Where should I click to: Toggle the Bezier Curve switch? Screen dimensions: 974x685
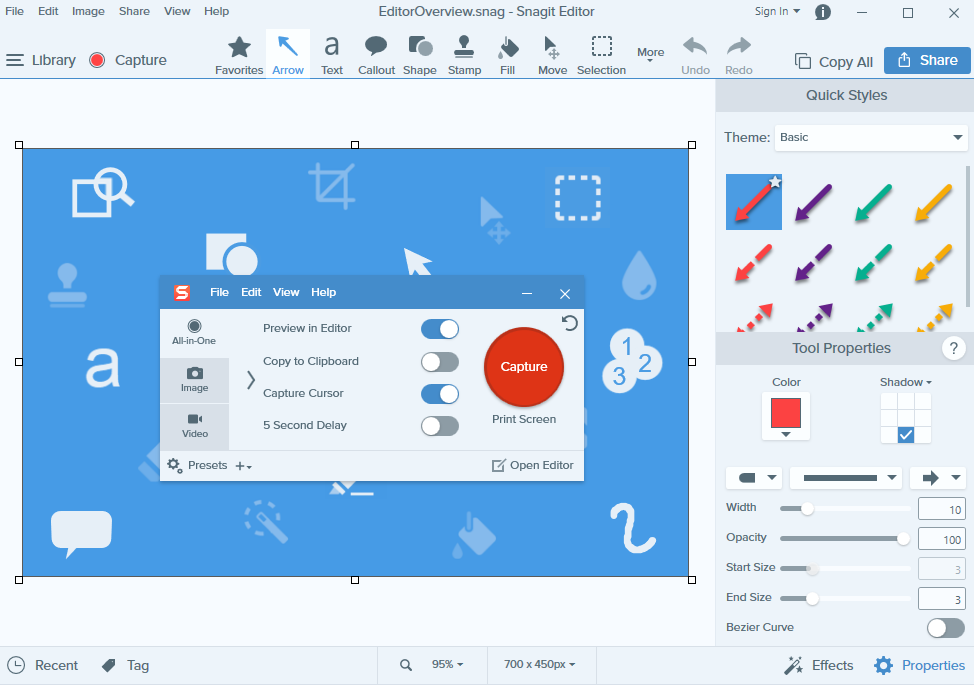[x=945, y=627]
